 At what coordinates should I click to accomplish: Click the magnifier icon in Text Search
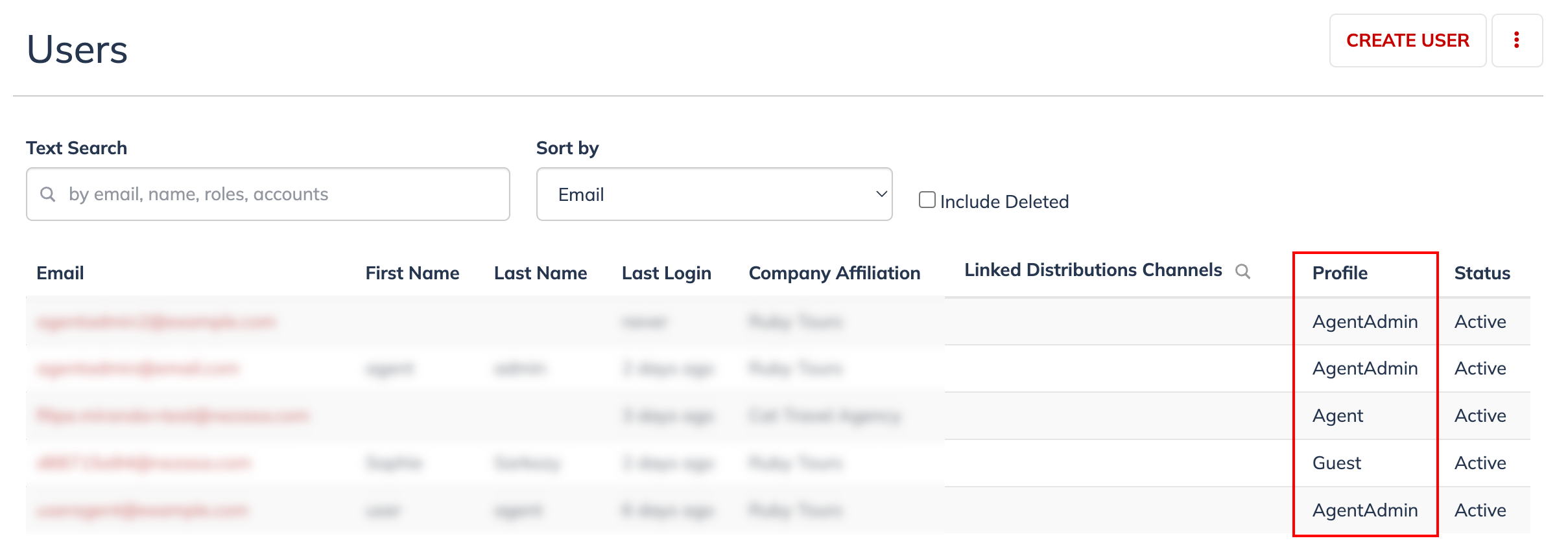click(x=47, y=194)
